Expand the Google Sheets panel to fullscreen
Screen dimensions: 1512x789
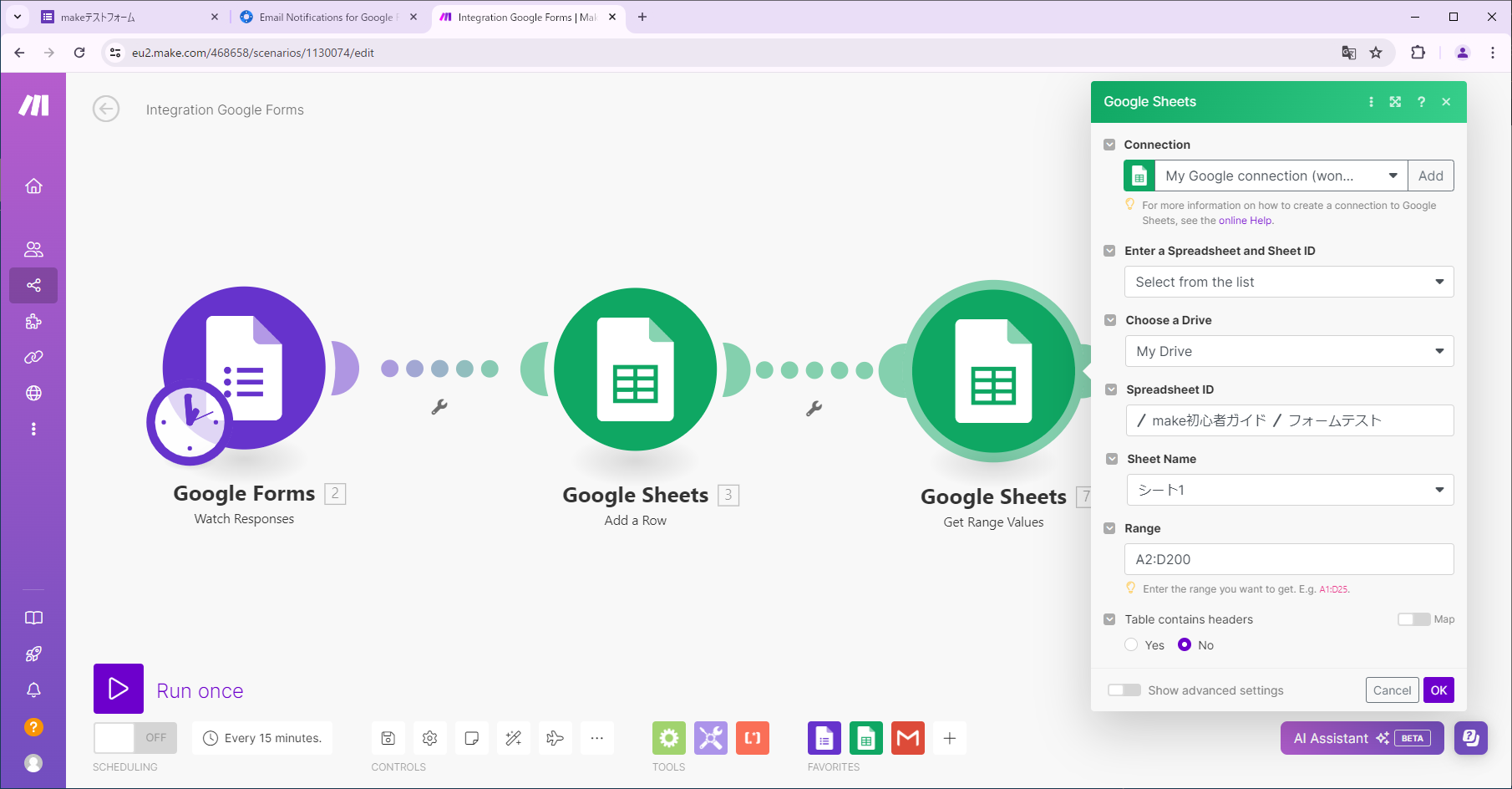1395,102
